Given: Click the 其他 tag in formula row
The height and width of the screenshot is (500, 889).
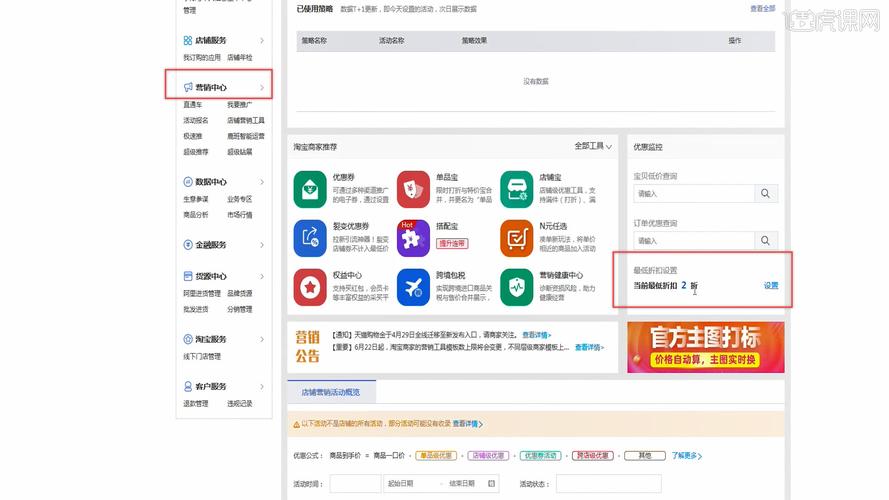Looking at the screenshot, I should click(645, 456).
